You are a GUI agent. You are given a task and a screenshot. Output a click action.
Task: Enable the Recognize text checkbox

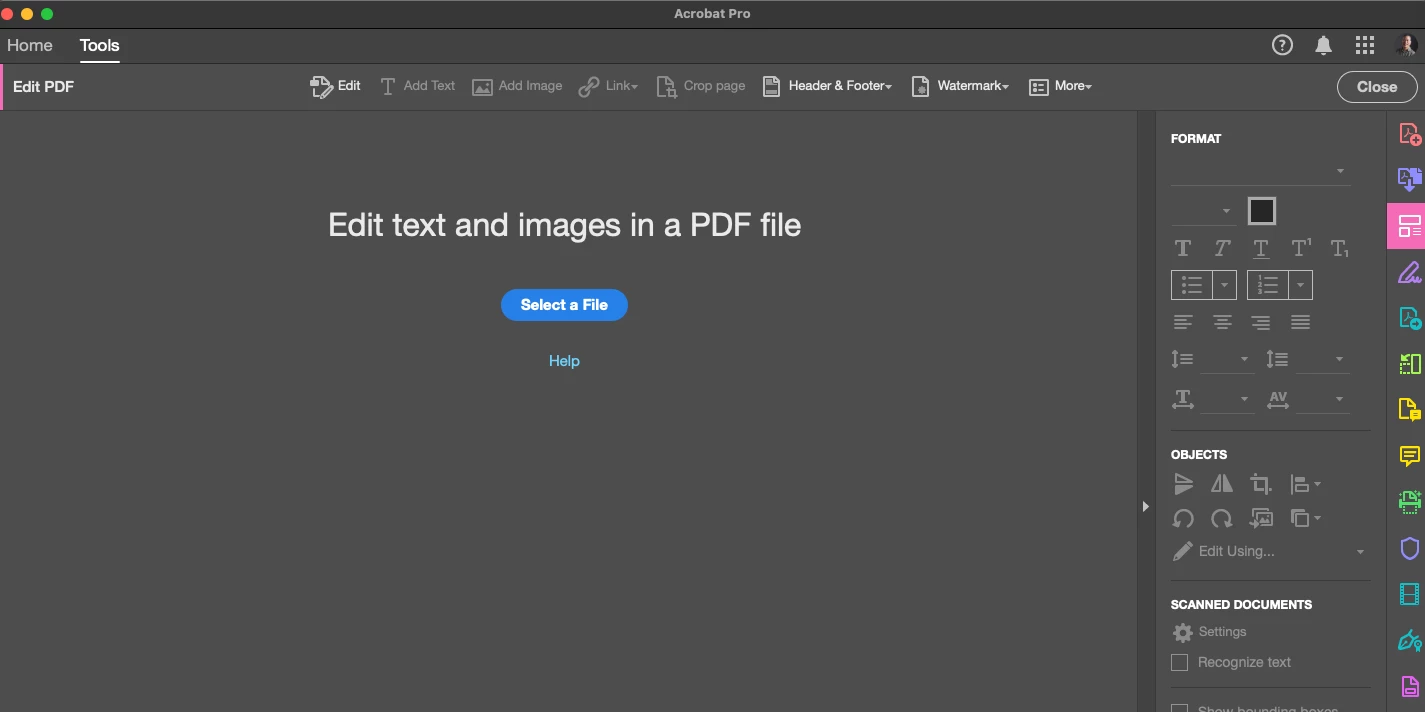point(1180,662)
